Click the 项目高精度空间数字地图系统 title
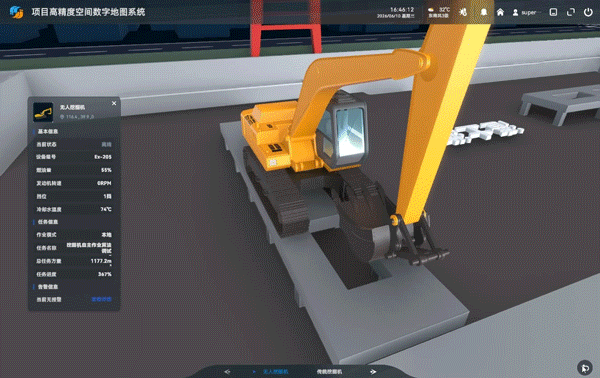Screen dimensions: 600x378 coord(88,12)
